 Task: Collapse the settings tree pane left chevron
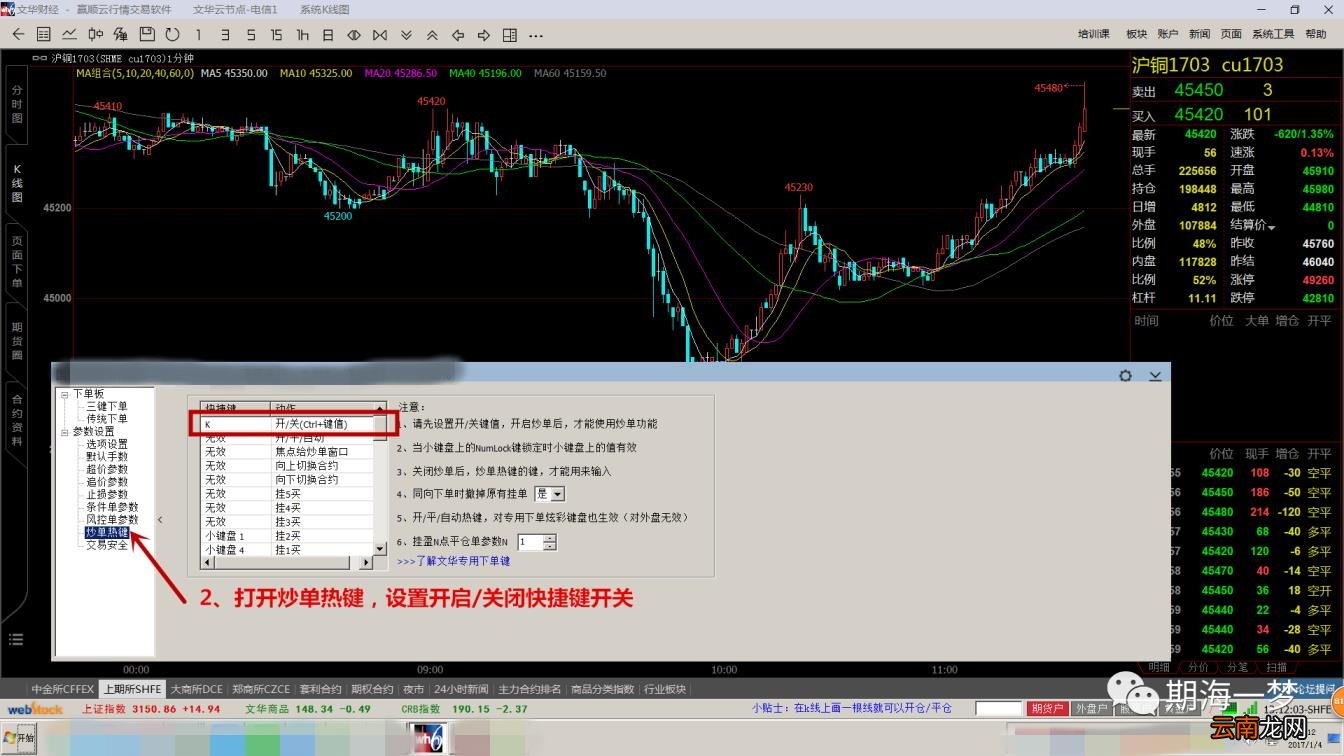point(160,519)
